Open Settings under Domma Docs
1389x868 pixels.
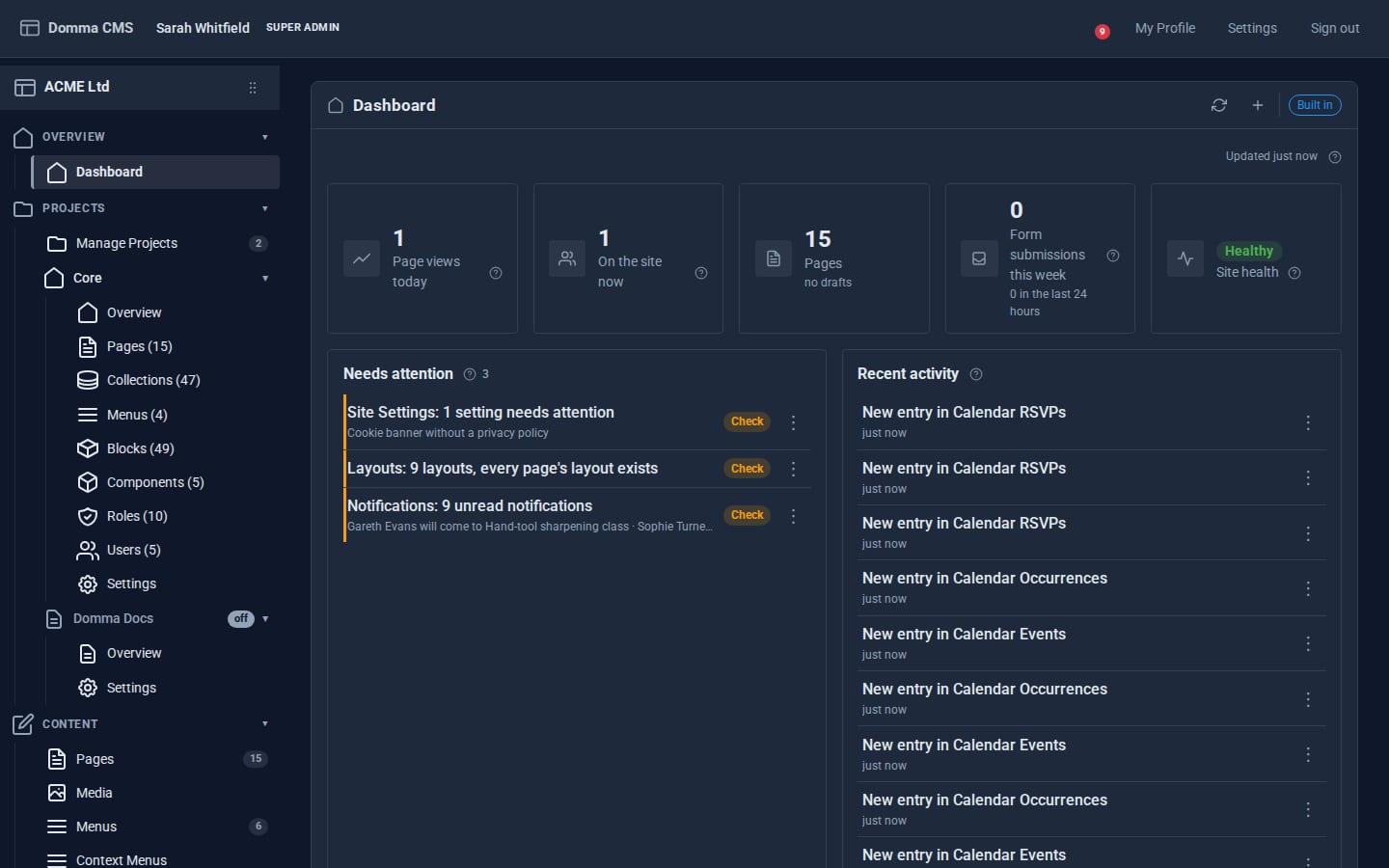pos(131,688)
